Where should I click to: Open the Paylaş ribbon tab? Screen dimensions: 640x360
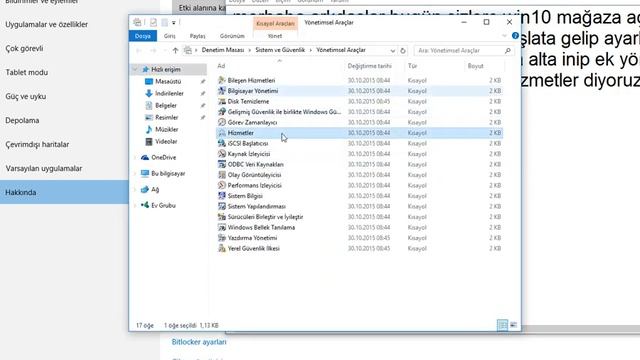point(198,36)
